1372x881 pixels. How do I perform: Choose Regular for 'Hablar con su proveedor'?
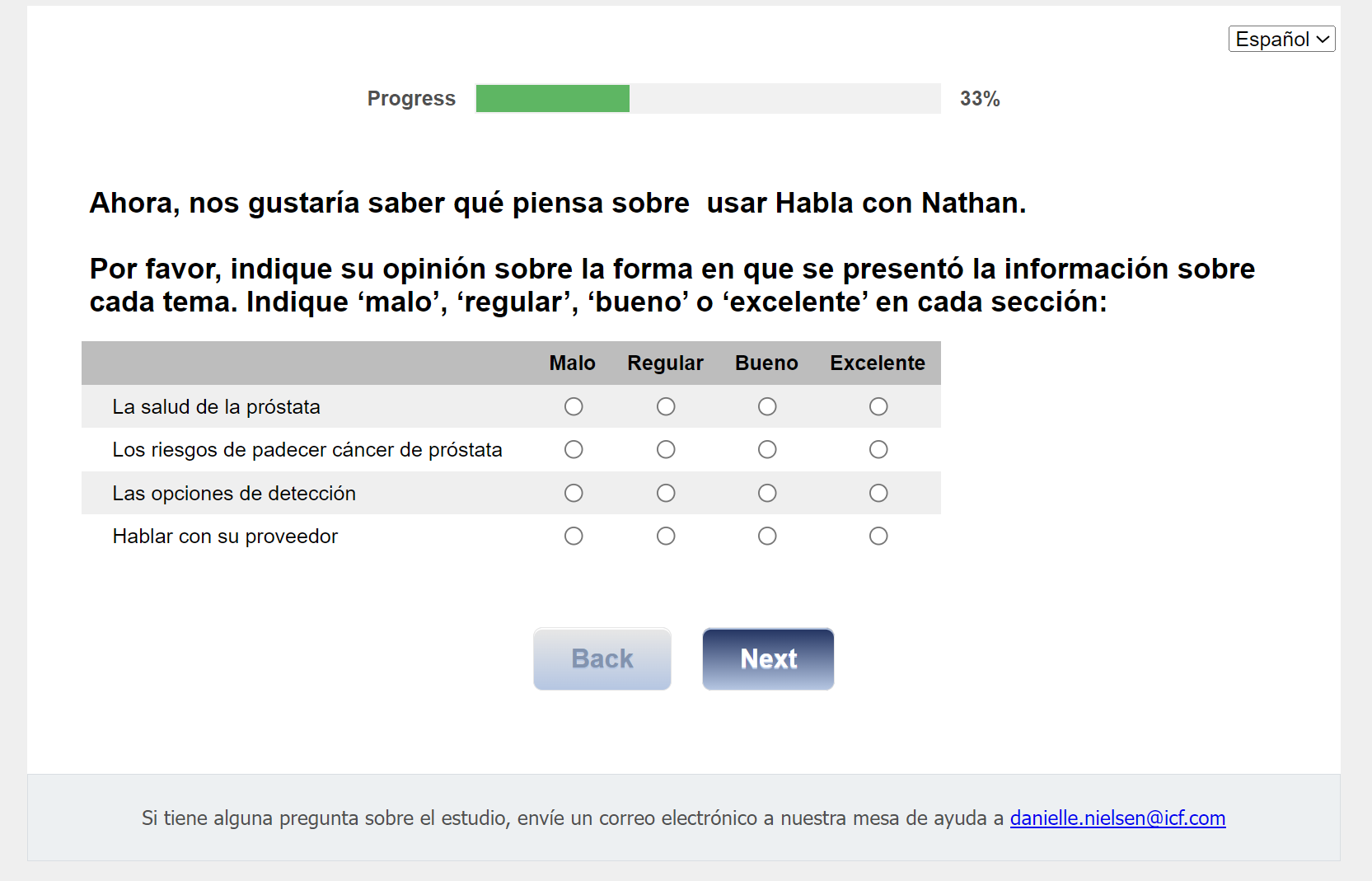click(x=666, y=536)
